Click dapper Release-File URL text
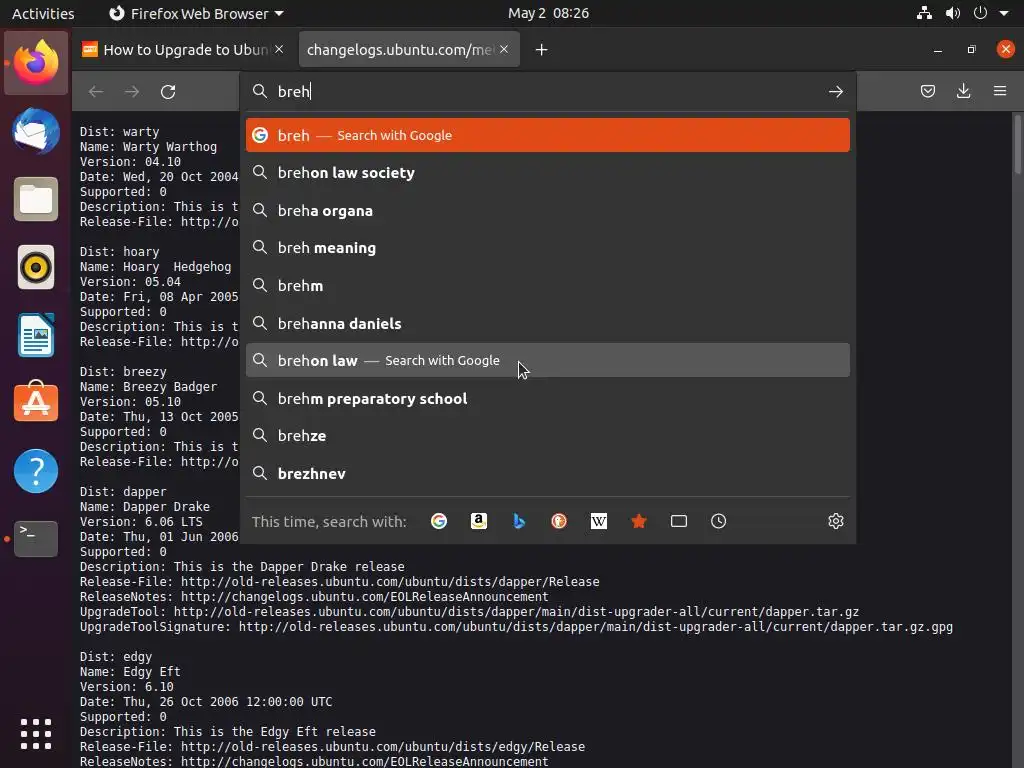The image size is (1024, 768). pyautogui.click(x=390, y=582)
